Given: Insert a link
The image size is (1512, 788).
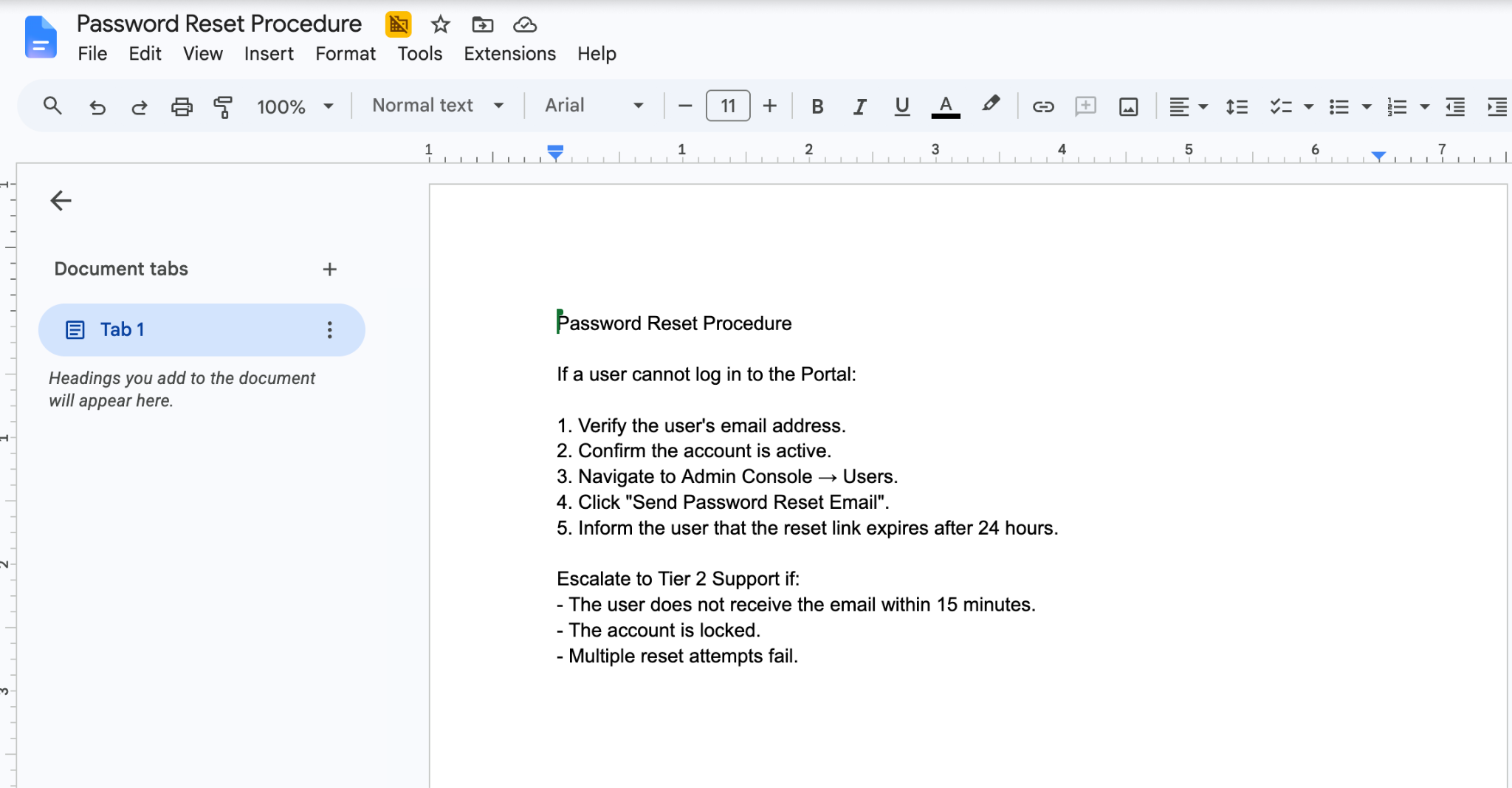Looking at the screenshot, I should click(1043, 106).
